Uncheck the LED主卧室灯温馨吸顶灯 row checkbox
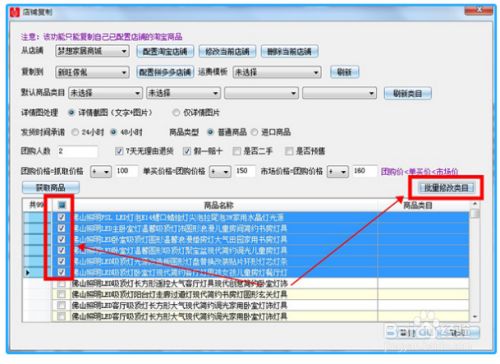500x364 pixels. click(61, 228)
